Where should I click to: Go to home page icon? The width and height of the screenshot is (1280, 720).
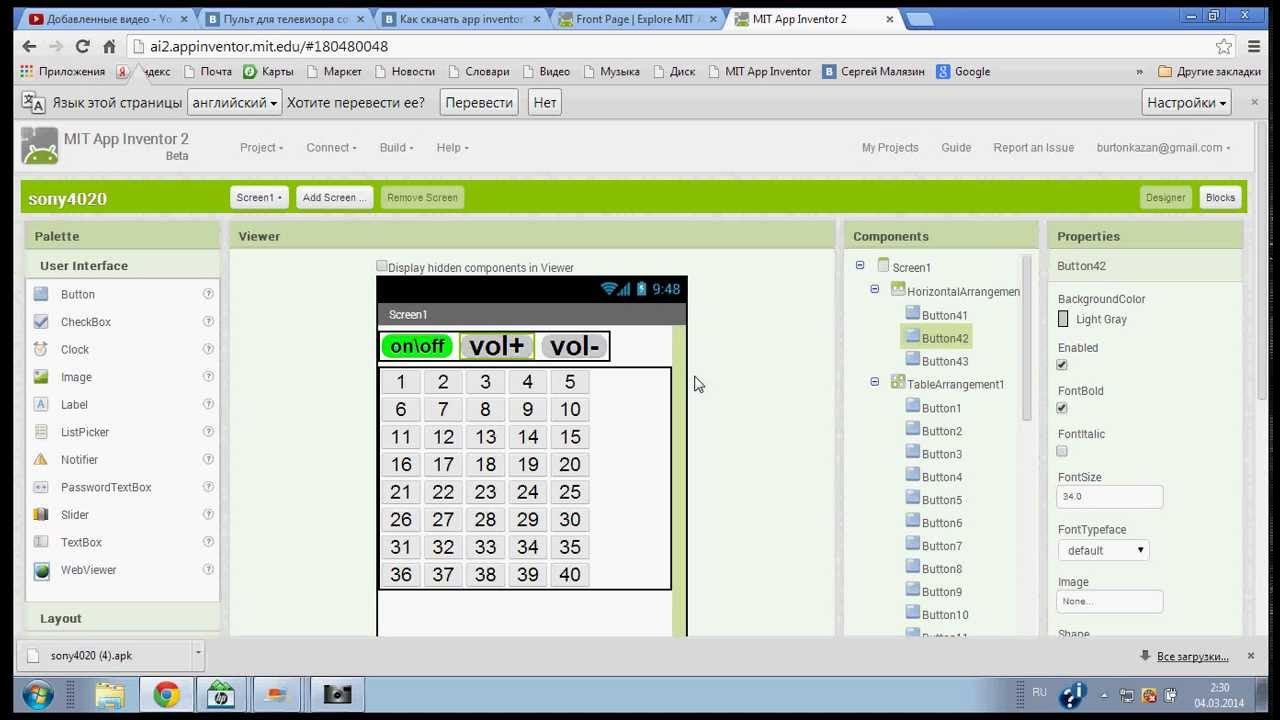pyautogui.click(x=109, y=46)
